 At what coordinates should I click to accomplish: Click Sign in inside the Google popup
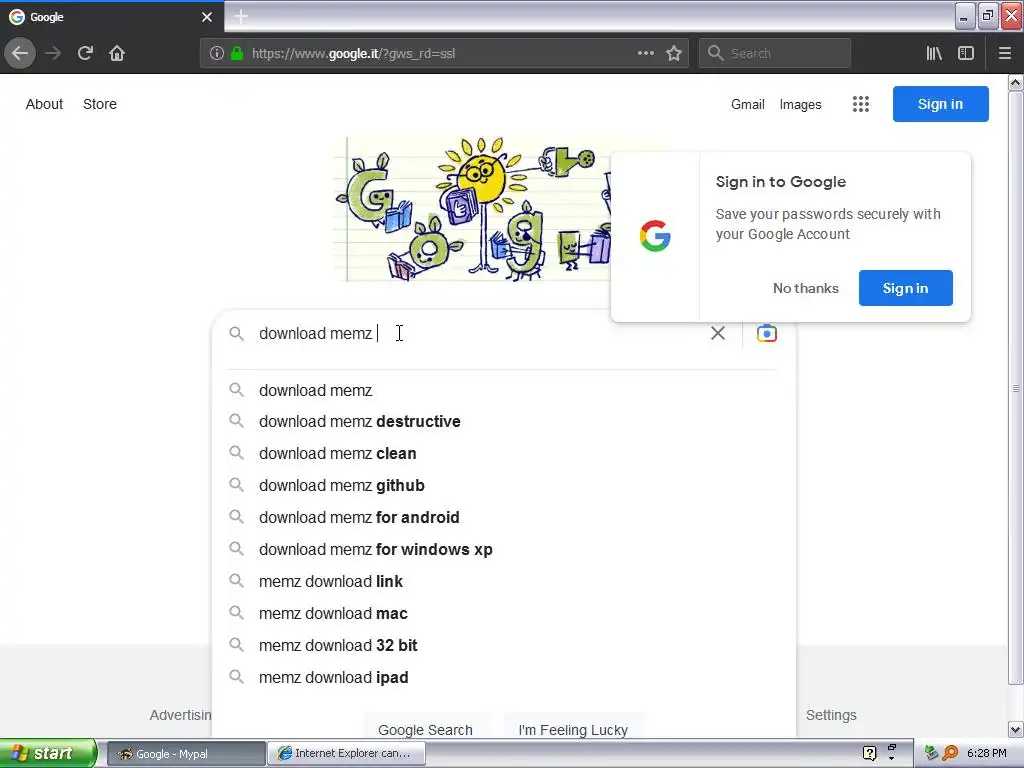[x=905, y=288]
